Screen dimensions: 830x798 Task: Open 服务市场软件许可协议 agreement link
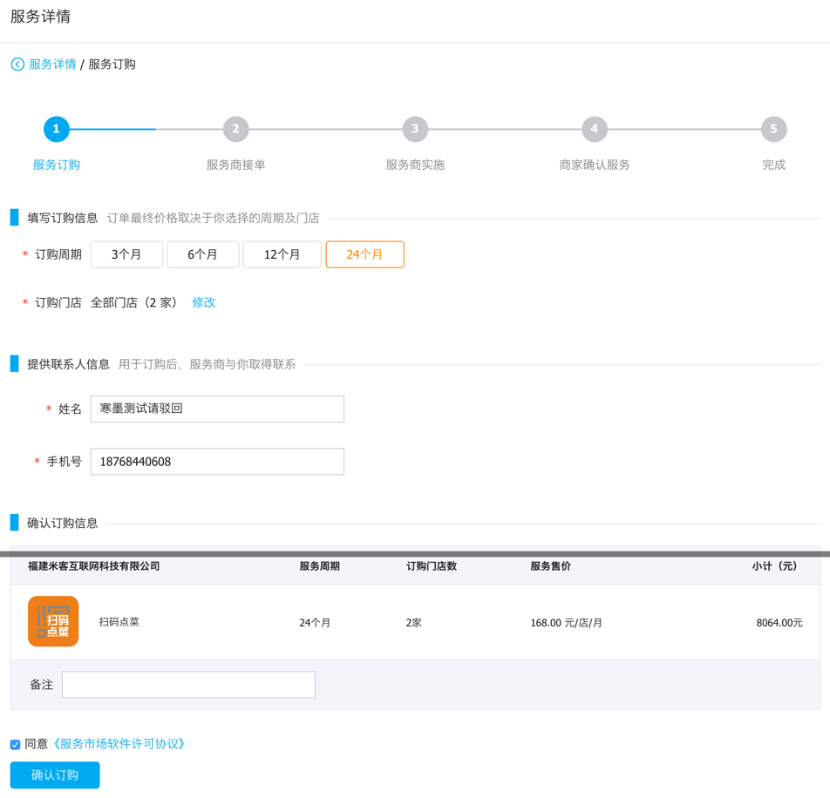[119, 744]
